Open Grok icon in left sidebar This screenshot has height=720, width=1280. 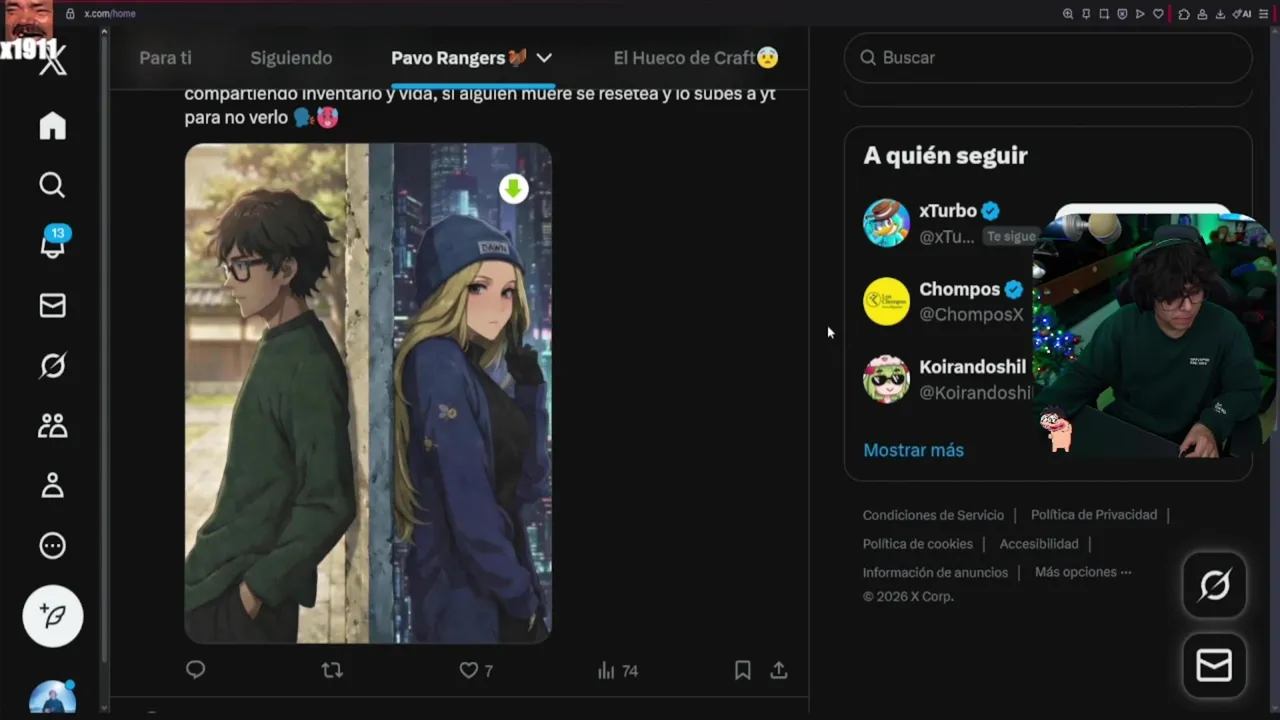tap(52, 366)
